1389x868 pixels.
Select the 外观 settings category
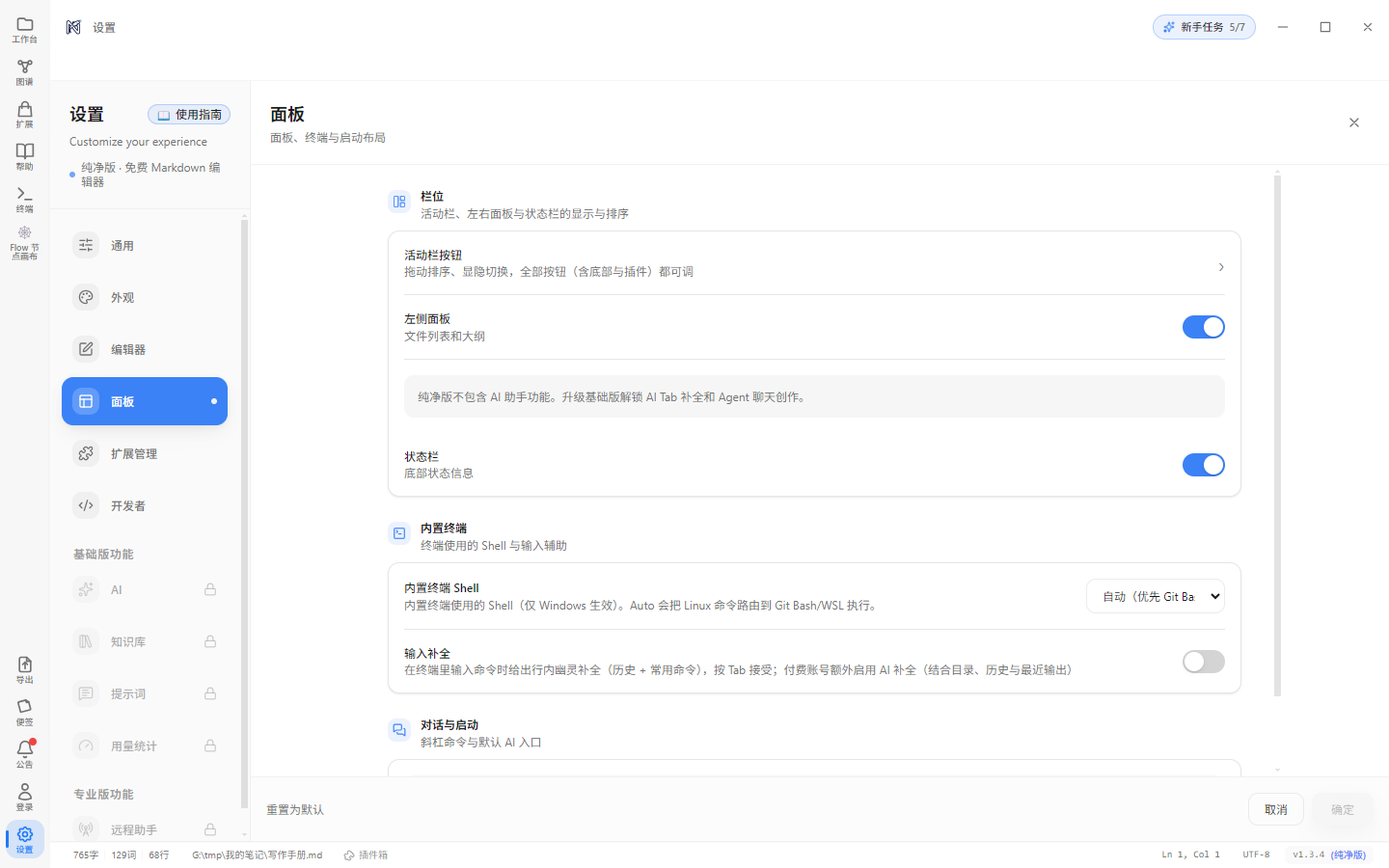(145, 297)
